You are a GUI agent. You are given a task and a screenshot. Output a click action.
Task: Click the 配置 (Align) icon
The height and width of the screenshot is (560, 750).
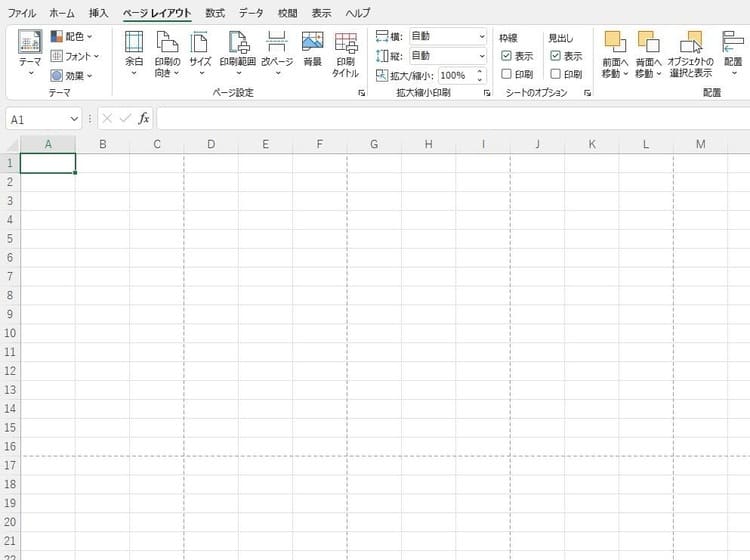pos(733,42)
